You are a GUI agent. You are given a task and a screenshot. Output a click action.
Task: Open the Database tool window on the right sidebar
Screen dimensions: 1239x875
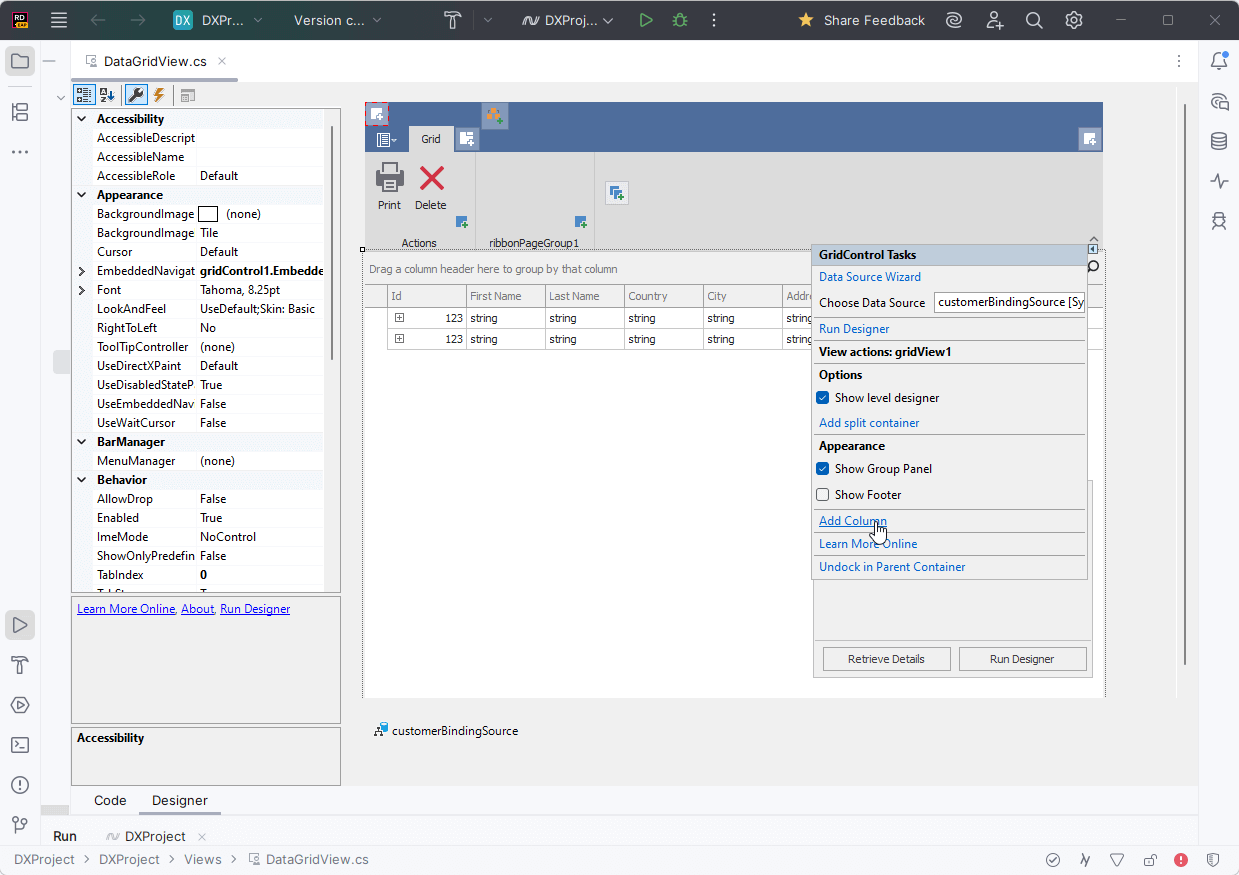tap(1219, 141)
